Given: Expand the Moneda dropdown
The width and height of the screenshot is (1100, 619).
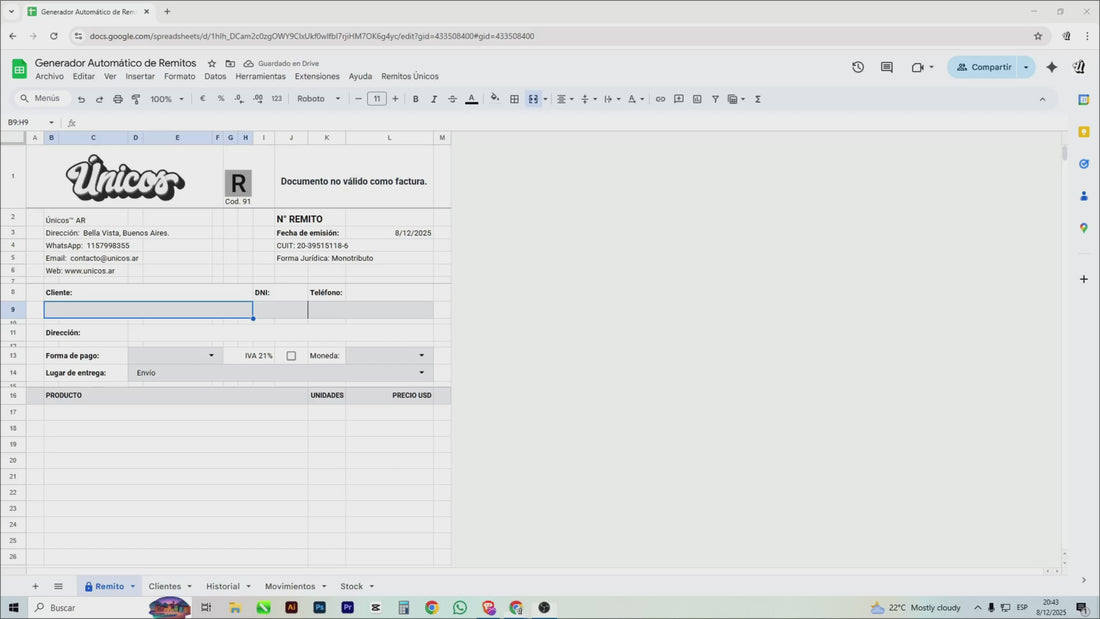Looking at the screenshot, I should 421,356.
